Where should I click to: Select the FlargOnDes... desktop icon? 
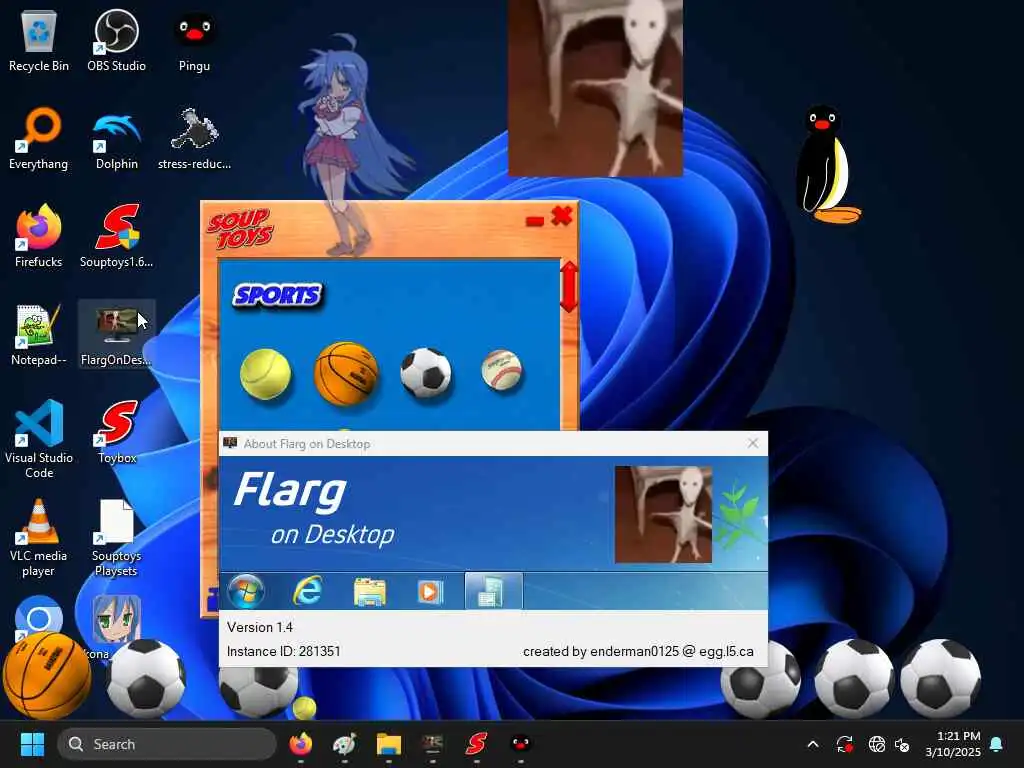pyautogui.click(x=116, y=334)
